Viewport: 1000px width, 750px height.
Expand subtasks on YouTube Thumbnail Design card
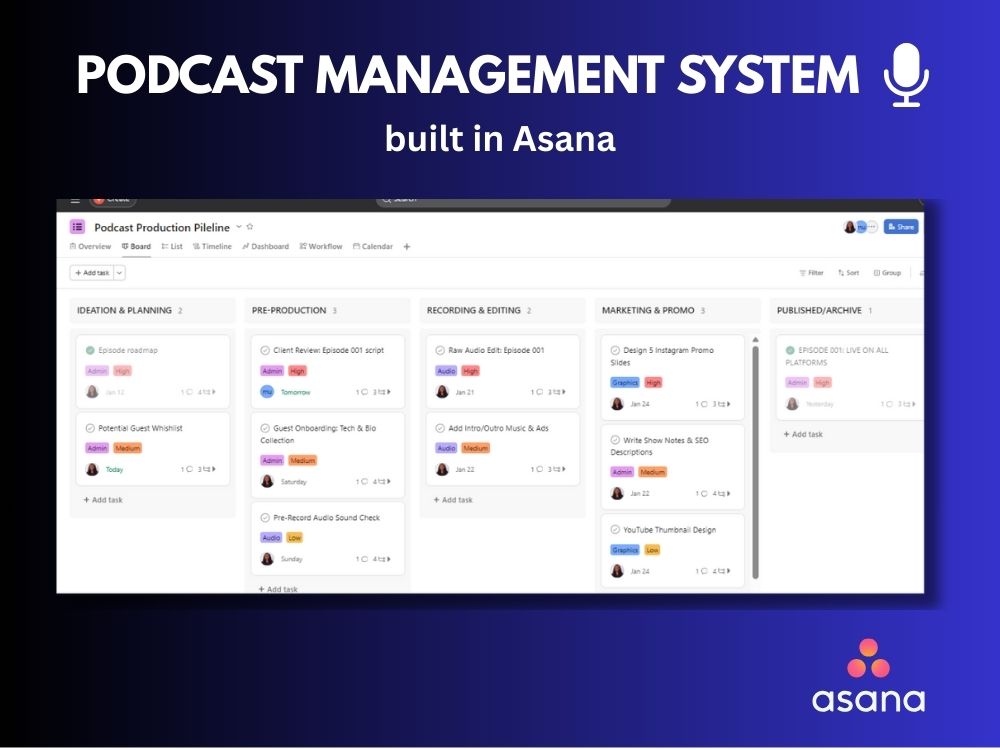[722, 571]
